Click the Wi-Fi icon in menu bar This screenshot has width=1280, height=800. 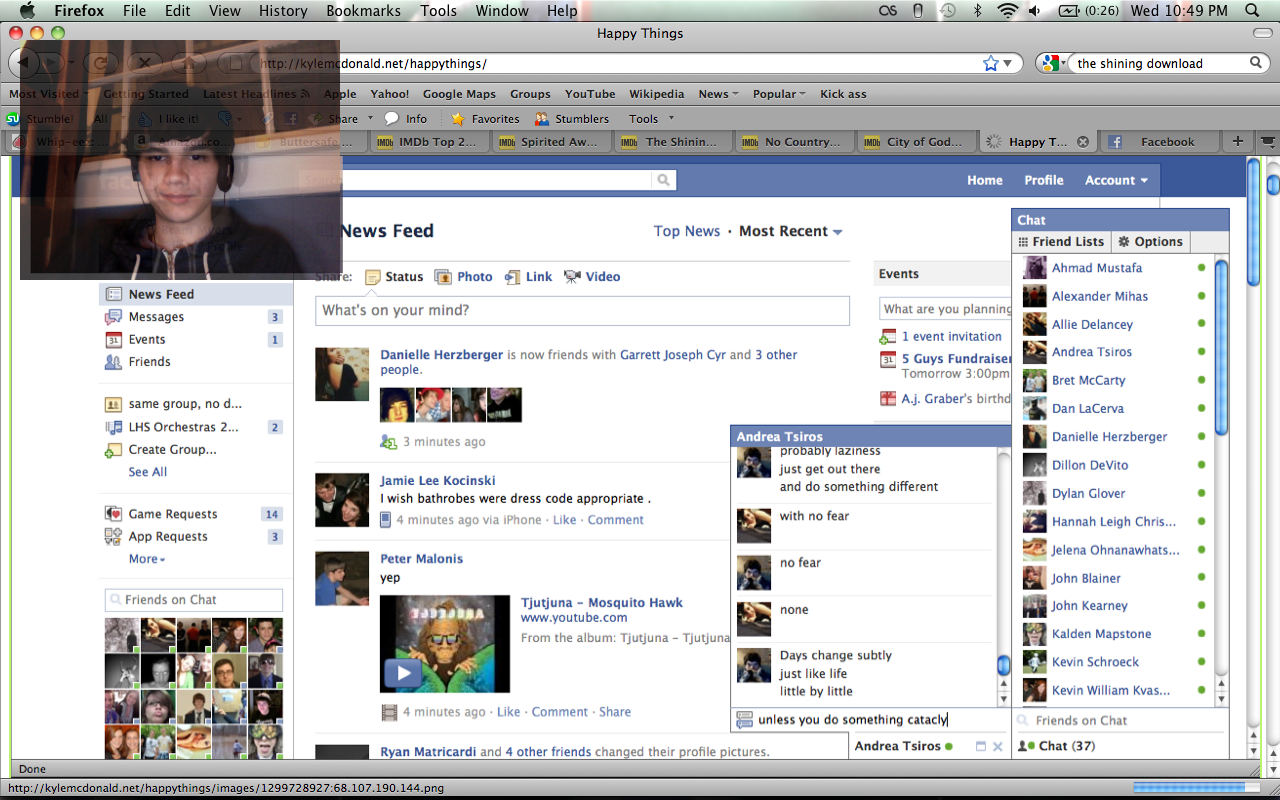[x=1008, y=10]
